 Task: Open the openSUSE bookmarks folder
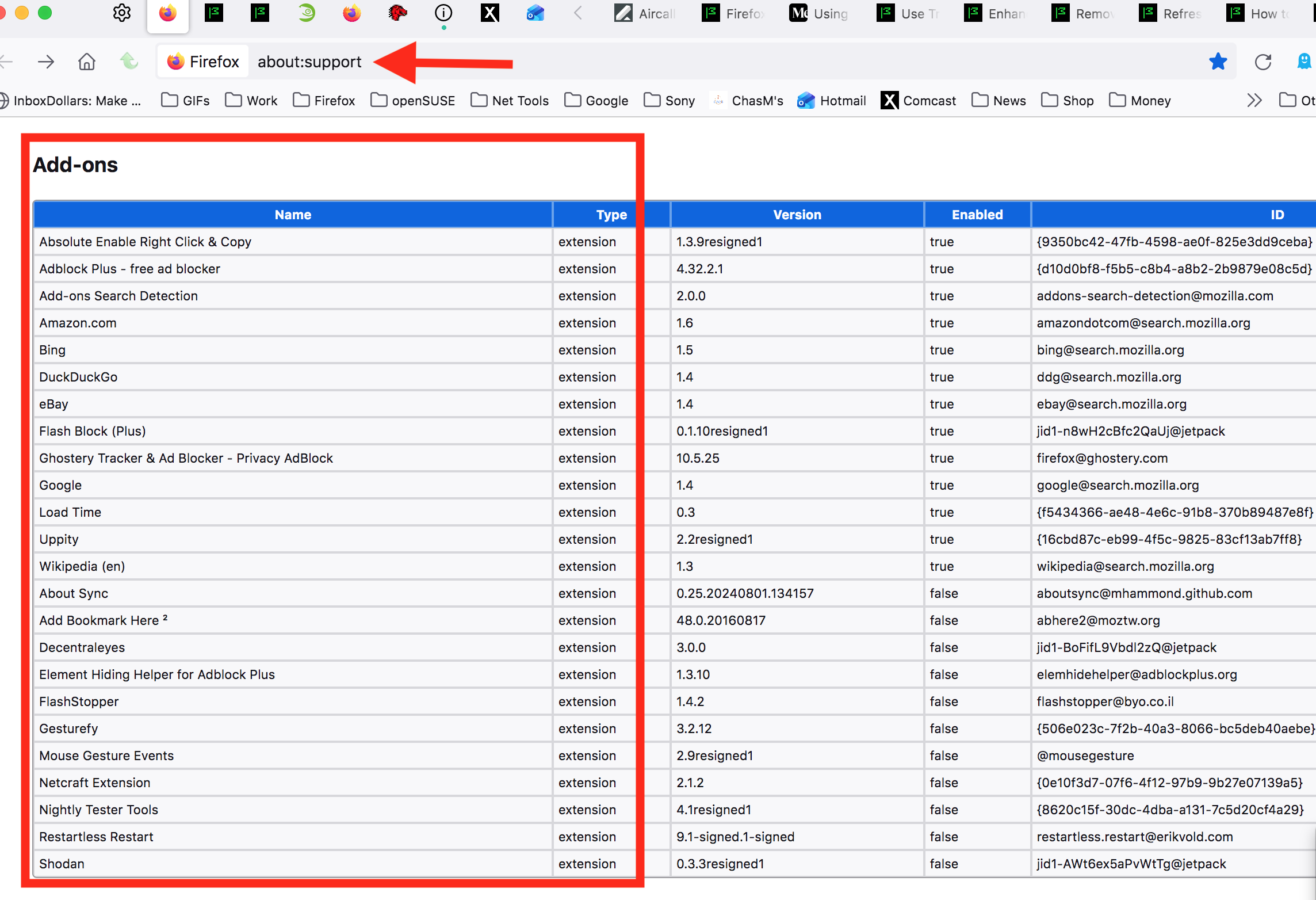(x=413, y=101)
